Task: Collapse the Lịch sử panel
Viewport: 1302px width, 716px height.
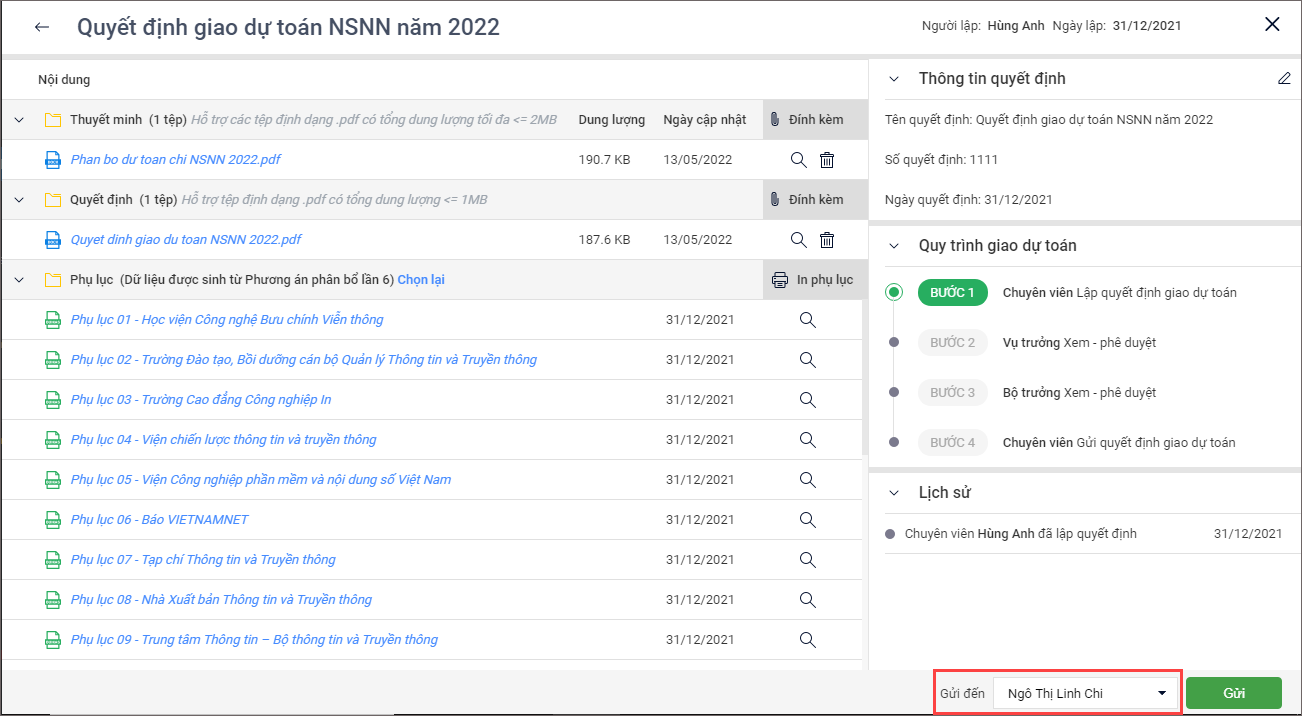Action: [x=895, y=492]
